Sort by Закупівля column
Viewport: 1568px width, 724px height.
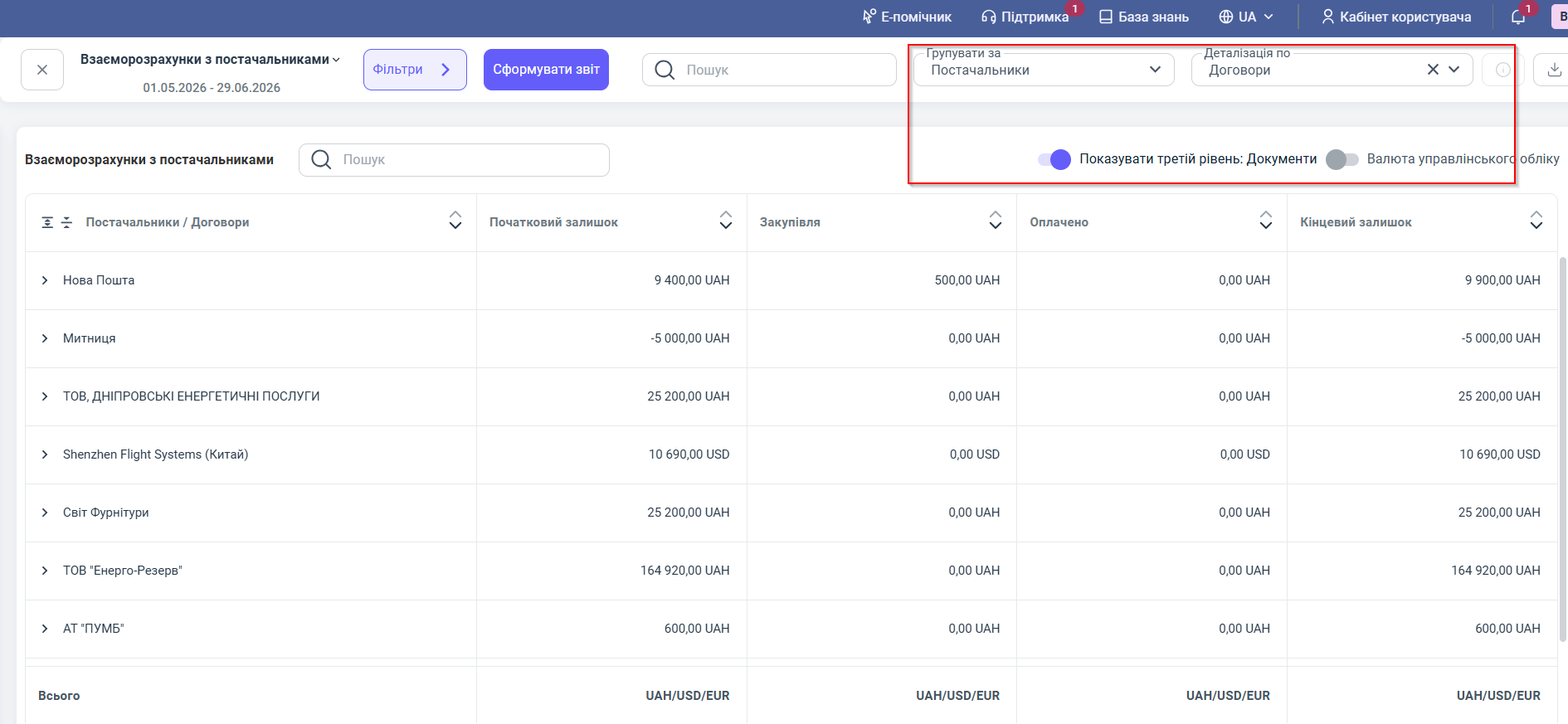pyautogui.click(x=996, y=220)
